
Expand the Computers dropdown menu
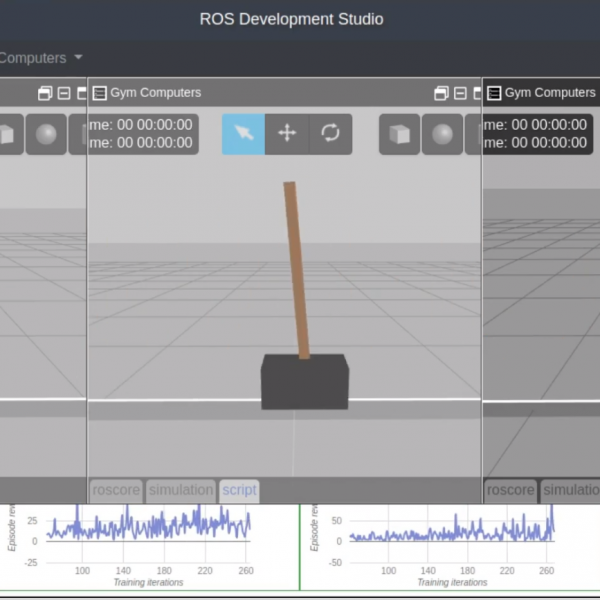pyautogui.click(x=40, y=58)
